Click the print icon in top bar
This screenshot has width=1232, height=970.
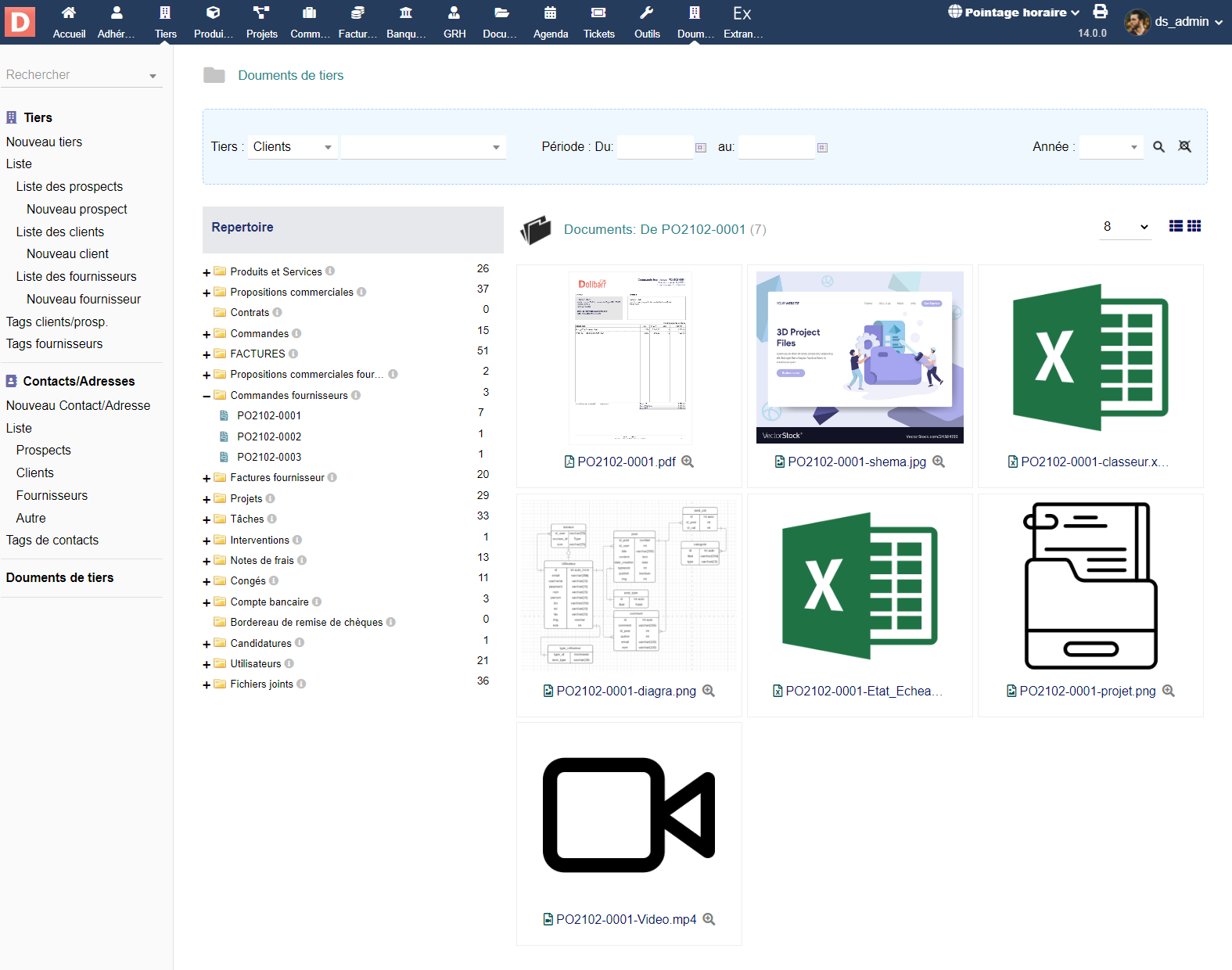pos(1100,12)
